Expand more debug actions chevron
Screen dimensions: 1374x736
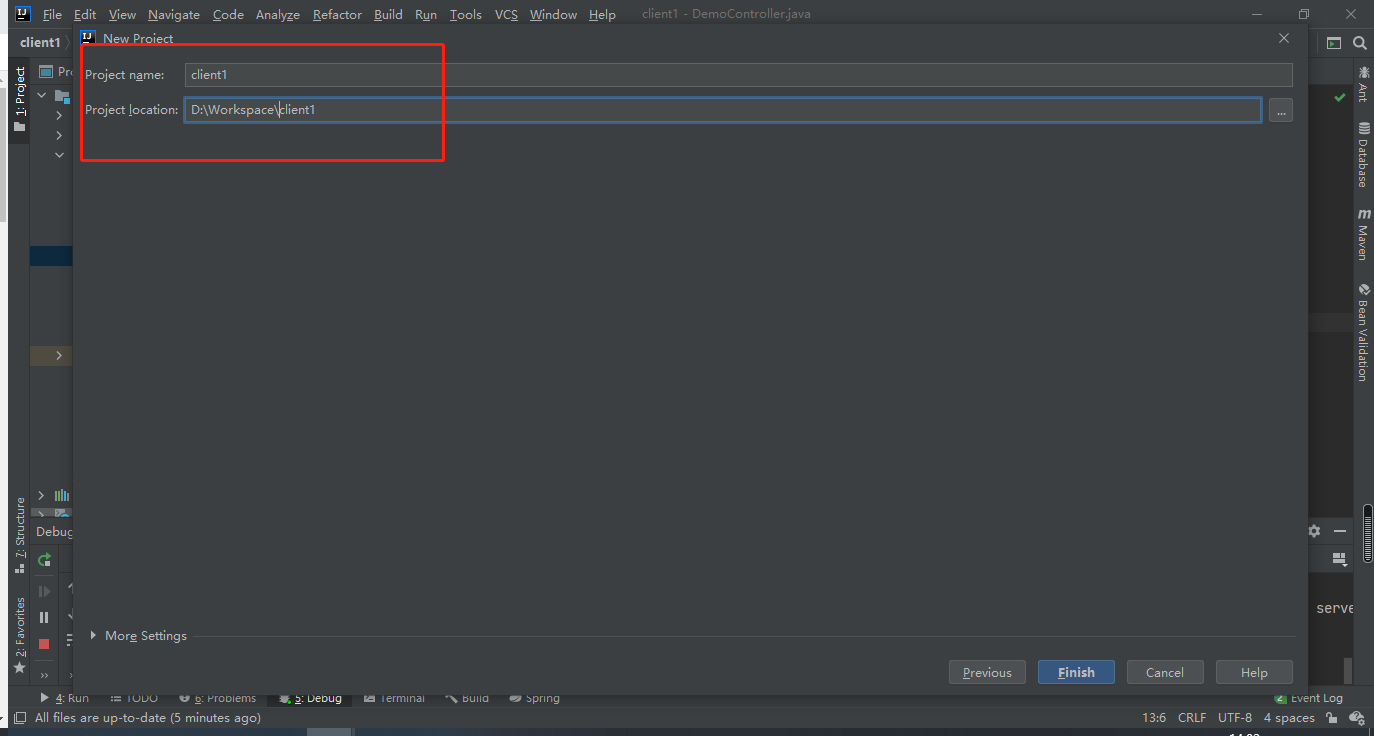[44, 676]
